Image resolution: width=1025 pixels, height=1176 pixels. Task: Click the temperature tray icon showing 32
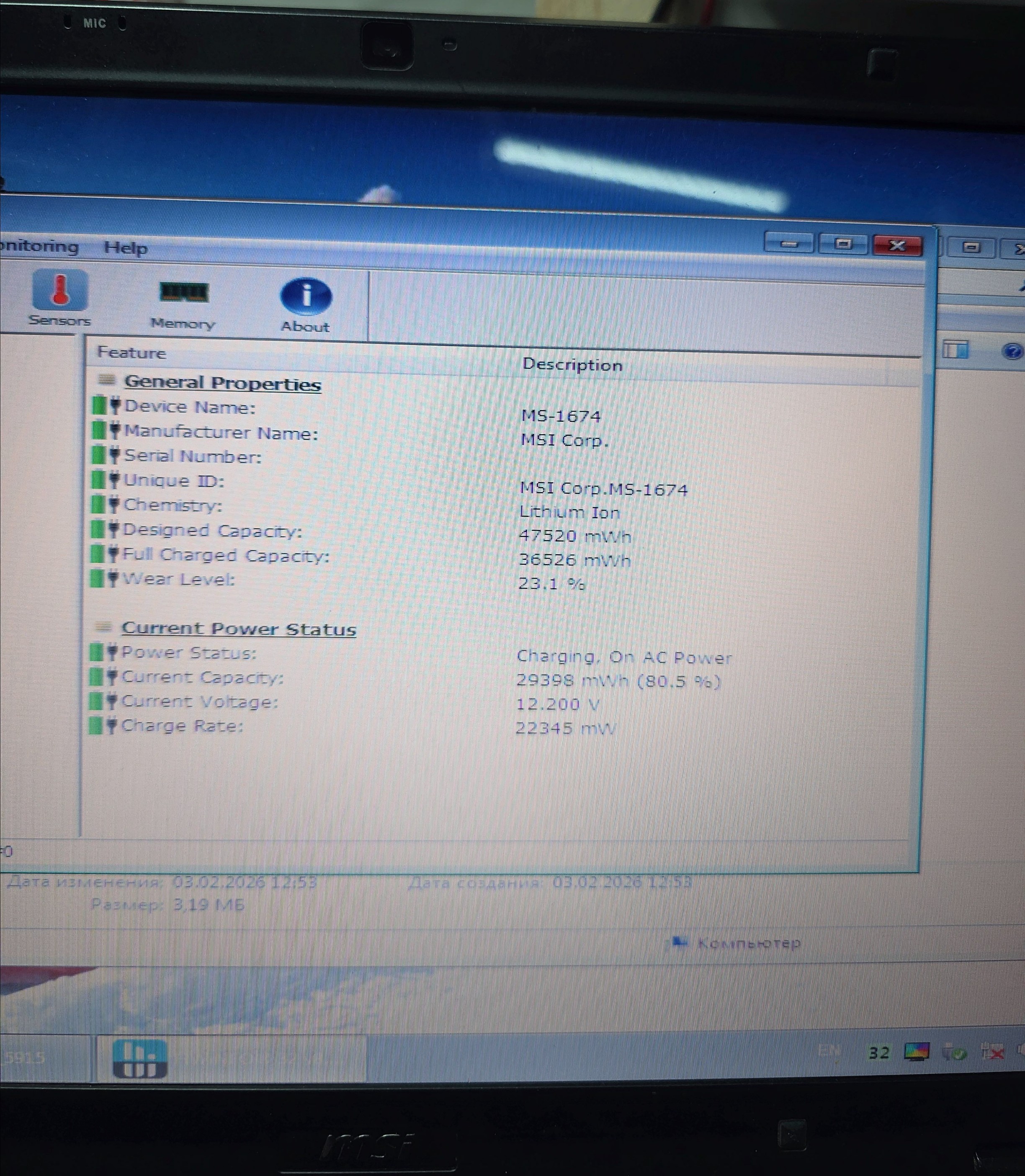click(879, 1052)
